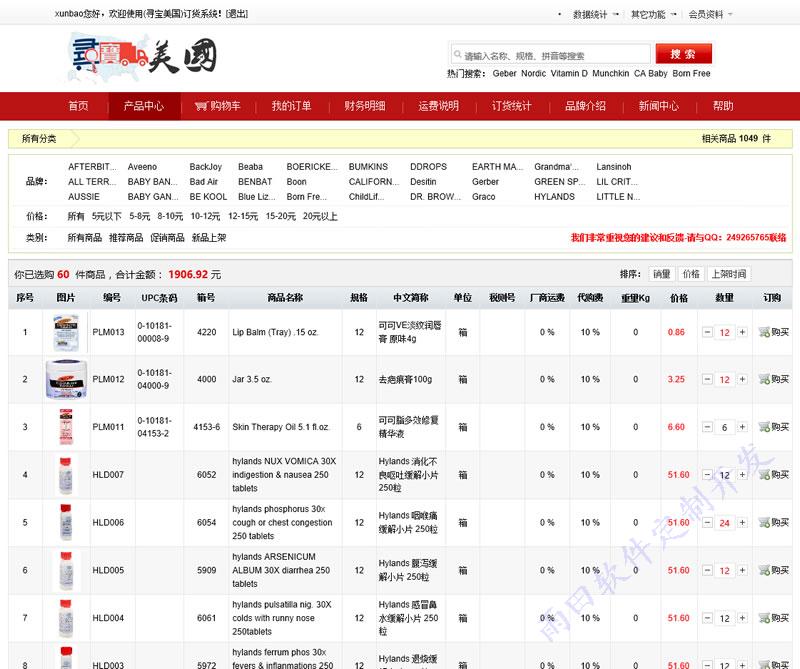Open the shopping cart 购物车 tab

pos(218,106)
